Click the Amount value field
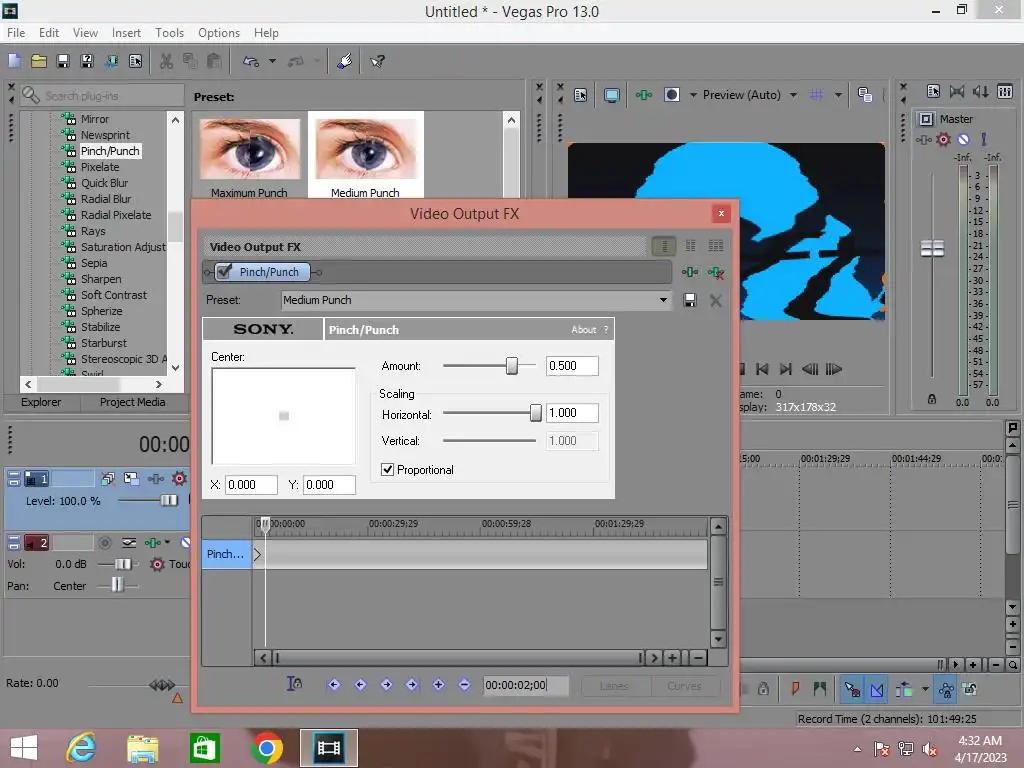1024x768 pixels. [x=572, y=366]
